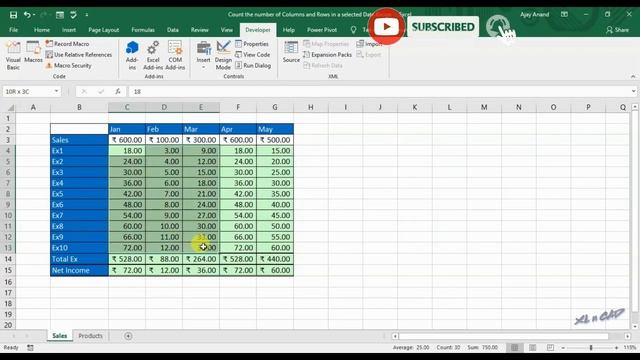Click inside the formula bar
This screenshot has height=360, width=640.
(380, 91)
